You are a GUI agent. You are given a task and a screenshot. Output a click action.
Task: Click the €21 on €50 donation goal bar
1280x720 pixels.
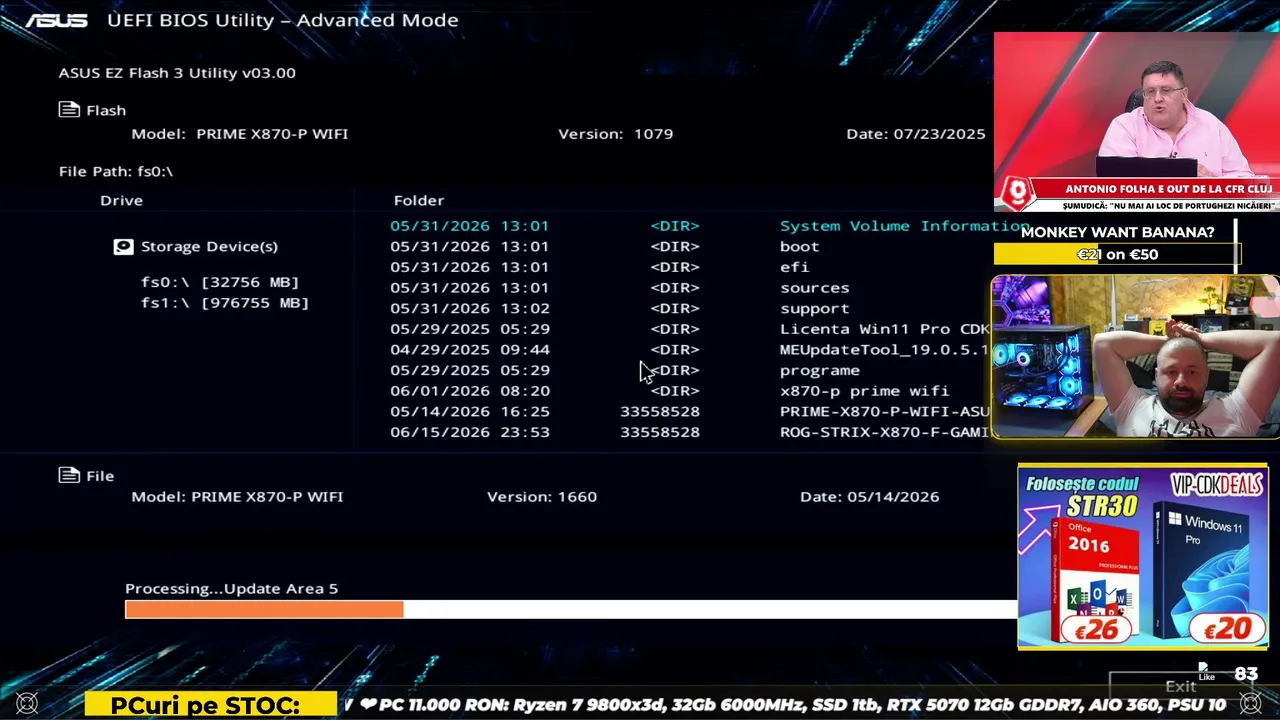pos(1117,254)
